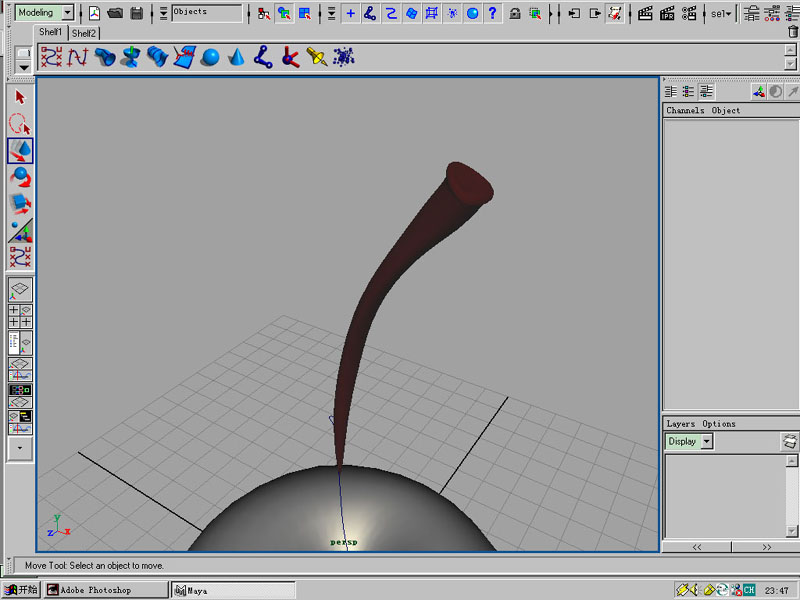Image resolution: width=800 pixels, height=600 pixels.
Task: Click the Loft icon on the shelf
Action: coord(158,57)
